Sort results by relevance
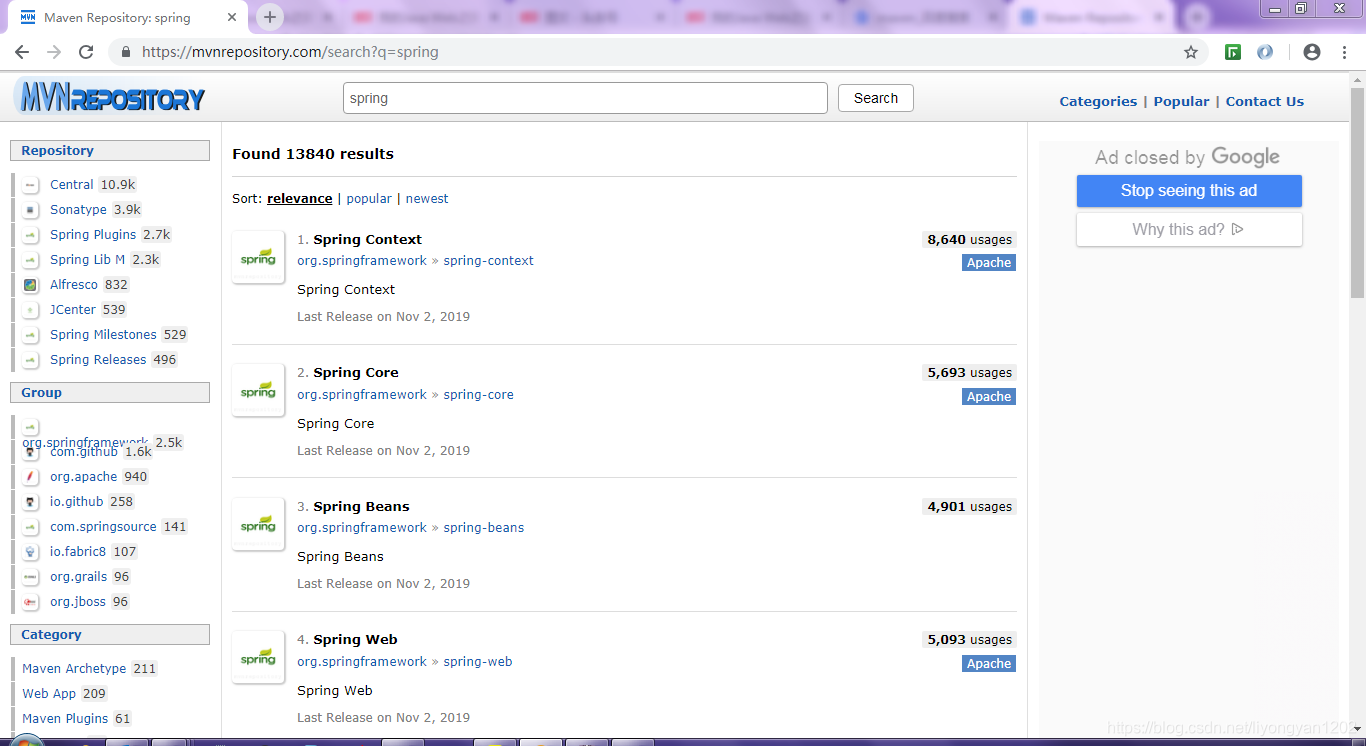This screenshot has height=746, width=1366. [299, 198]
